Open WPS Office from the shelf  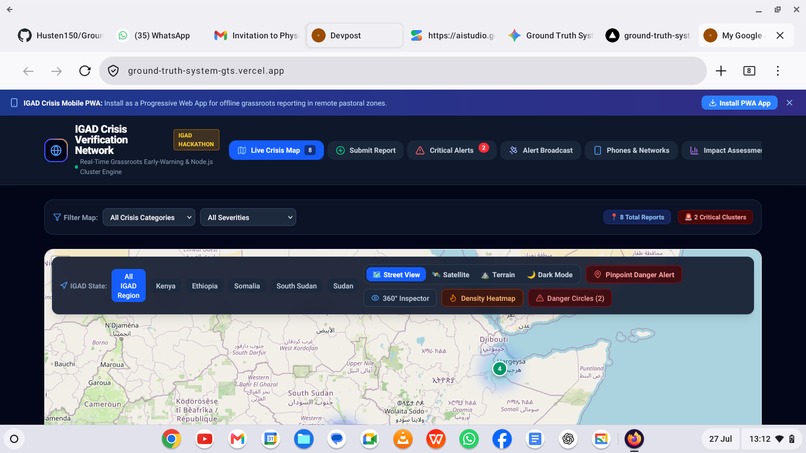click(436, 439)
